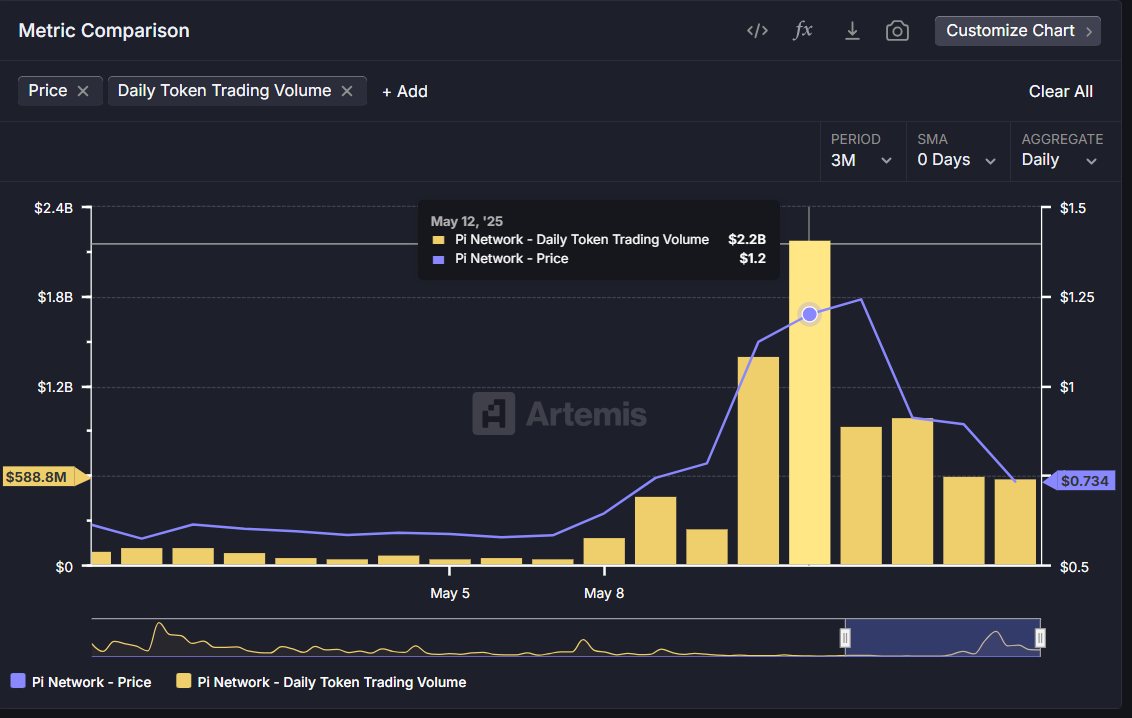Open the Period 3M dropdown
Image resolution: width=1132 pixels, height=718 pixels.
point(861,160)
